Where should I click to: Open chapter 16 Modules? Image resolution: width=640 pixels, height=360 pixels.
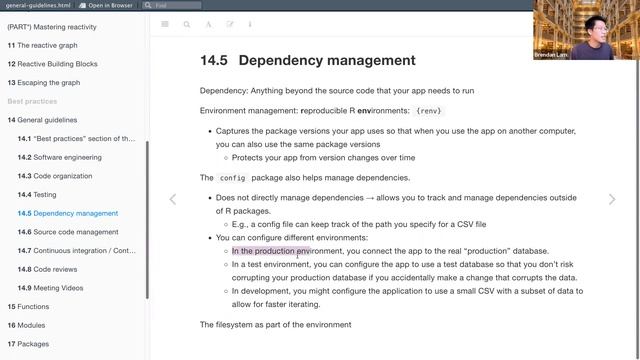[x=26, y=325]
